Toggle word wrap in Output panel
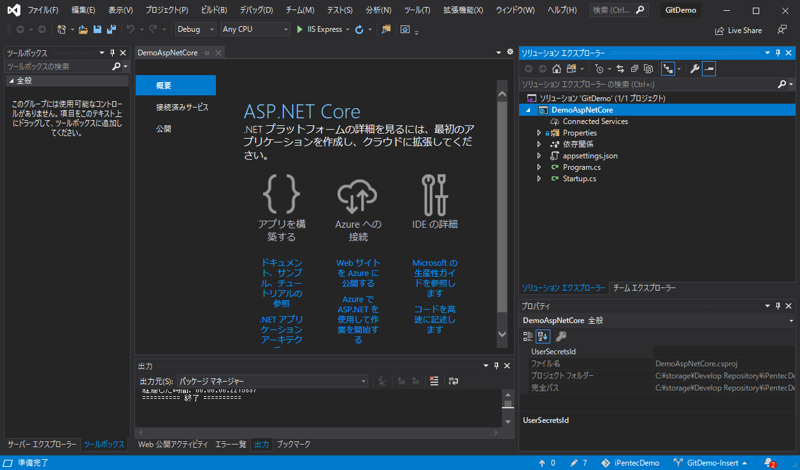Viewport: 800px width, 470px height. tap(453, 381)
